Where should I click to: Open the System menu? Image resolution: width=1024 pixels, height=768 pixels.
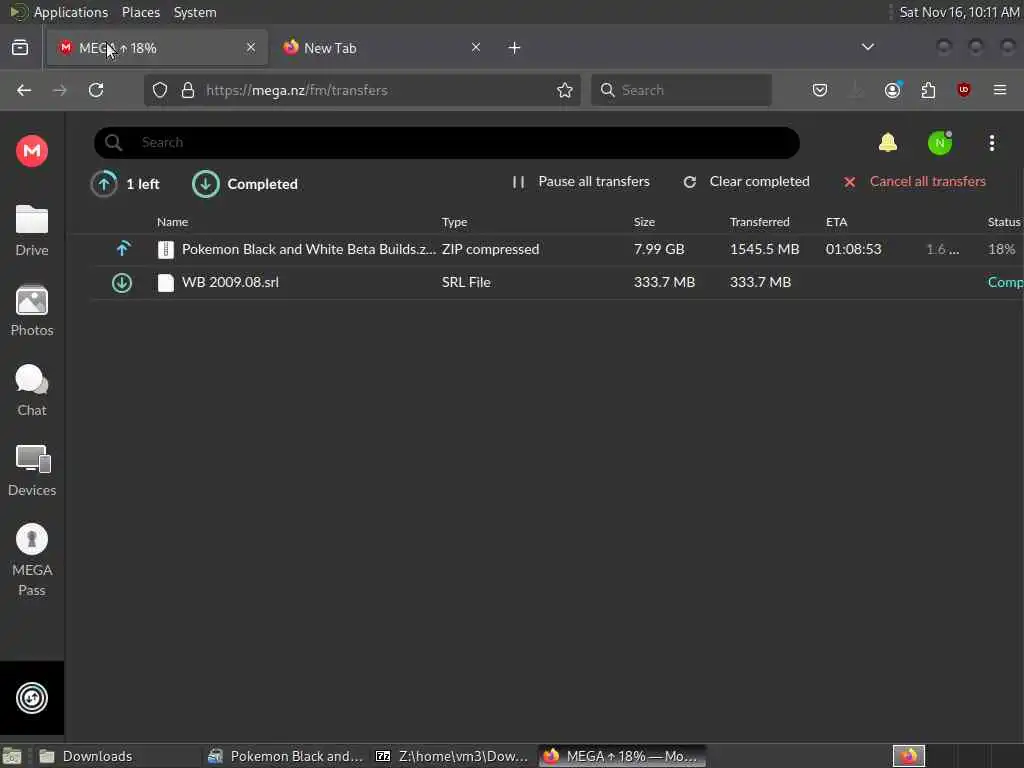tap(195, 12)
